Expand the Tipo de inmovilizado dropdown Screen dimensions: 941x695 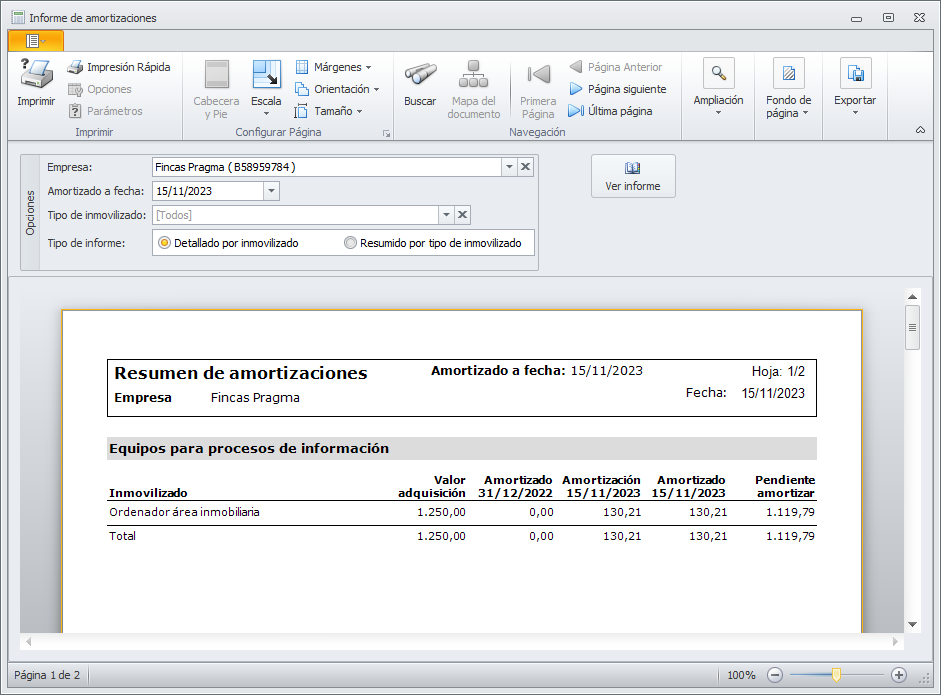[445, 215]
